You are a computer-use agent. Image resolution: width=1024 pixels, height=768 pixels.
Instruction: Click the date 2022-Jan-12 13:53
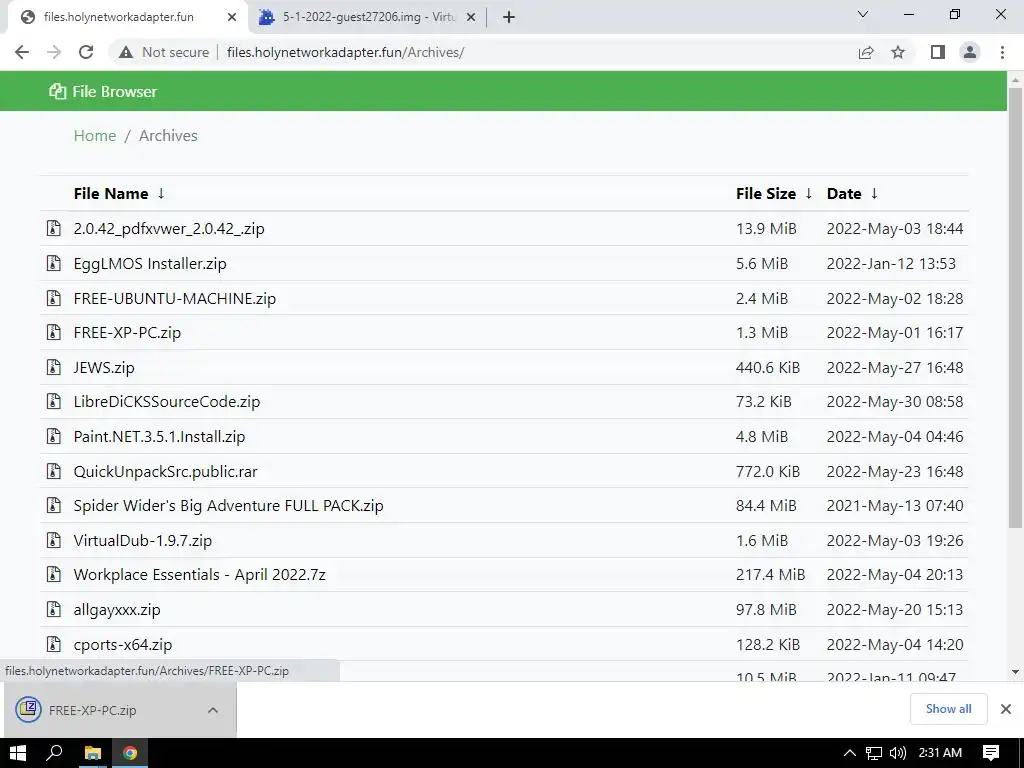(x=891, y=263)
